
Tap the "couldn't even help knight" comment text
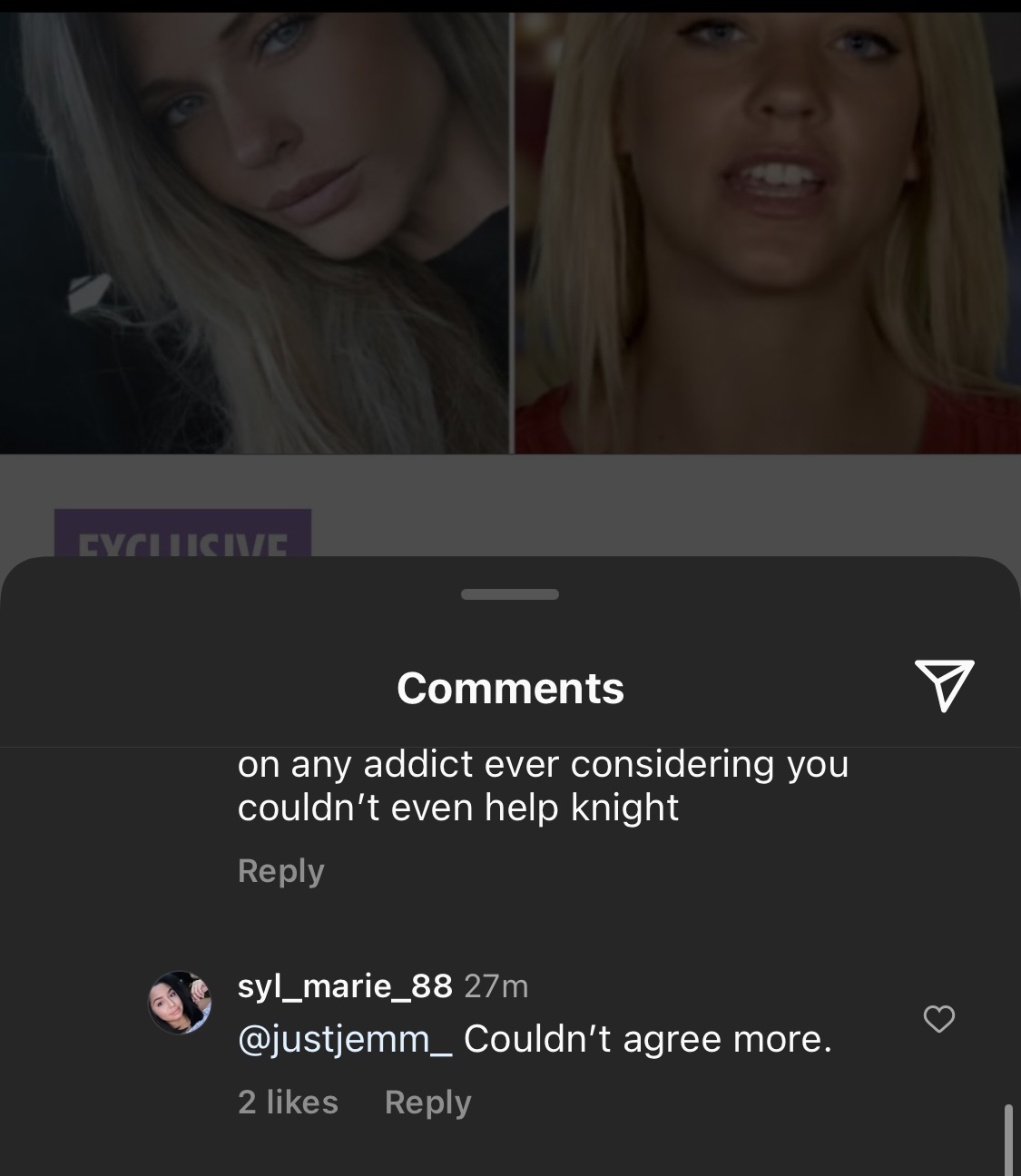click(x=458, y=807)
